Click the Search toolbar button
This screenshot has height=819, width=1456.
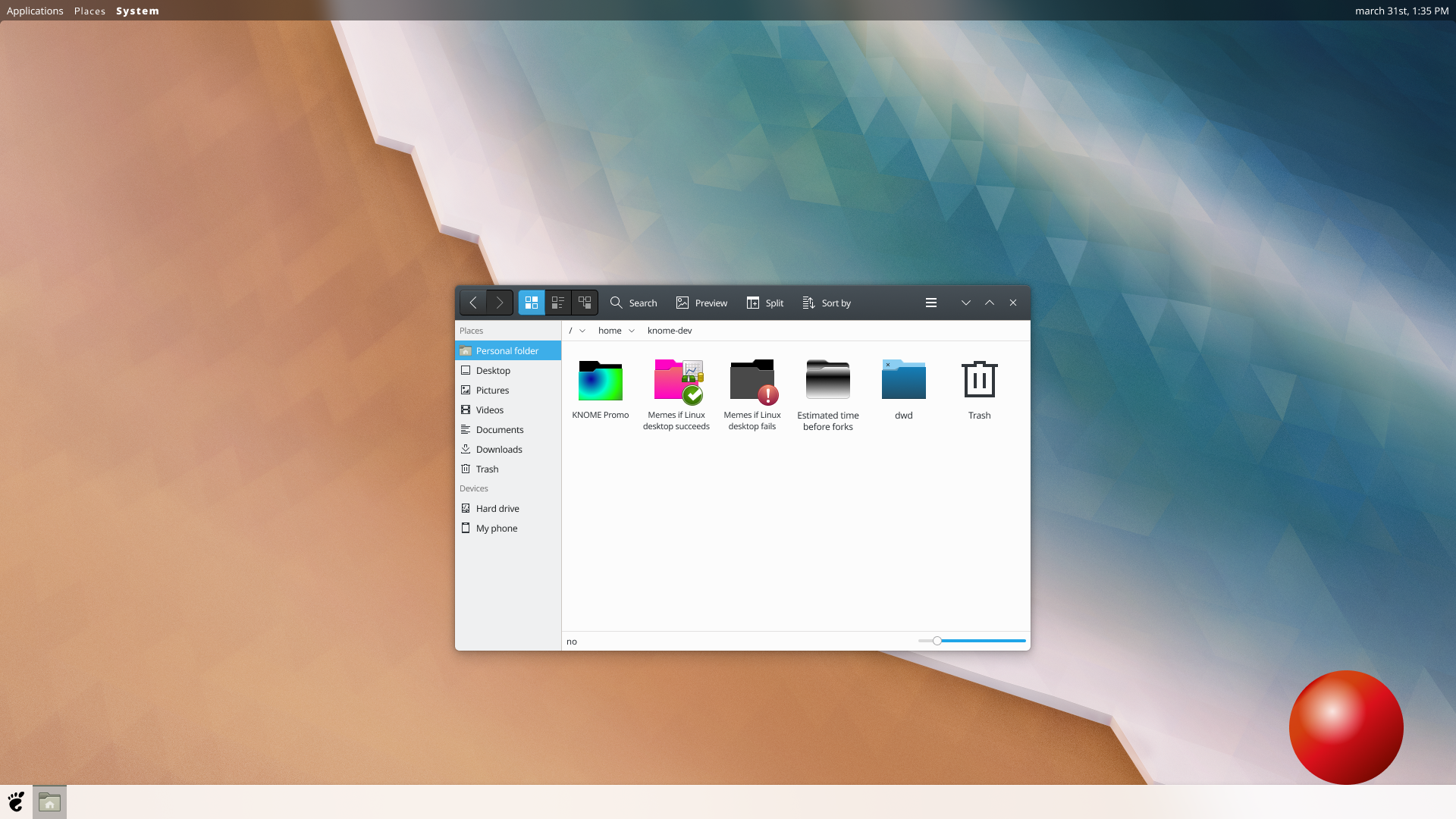coord(634,303)
